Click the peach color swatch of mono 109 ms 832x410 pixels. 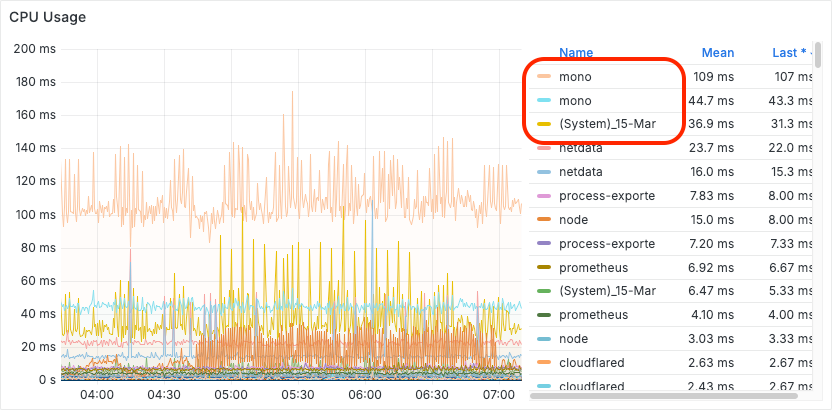[543, 77]
